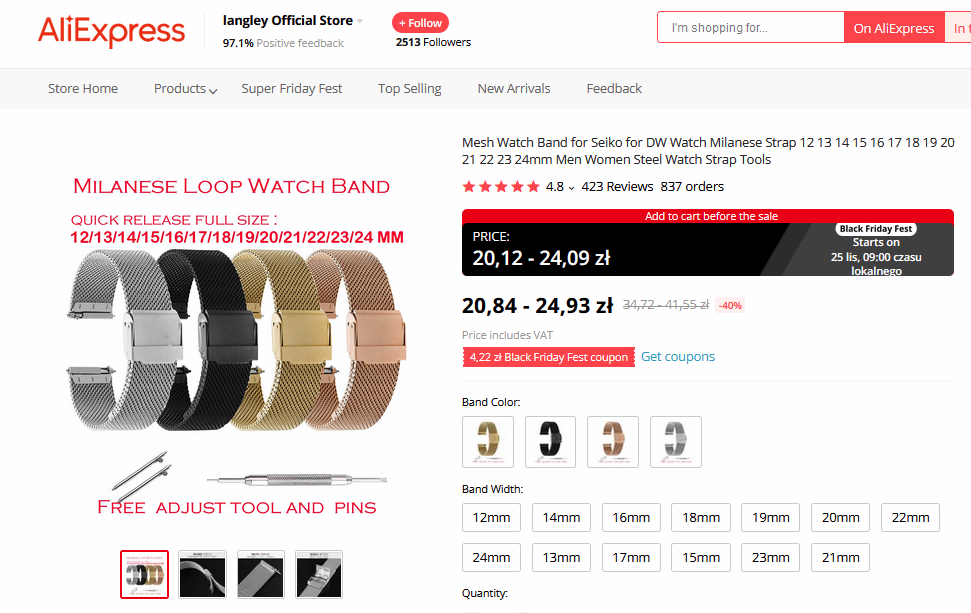Show the fourth clasp thumbnail image
Screen dimensions: 971x613
[x=319, y=575]
